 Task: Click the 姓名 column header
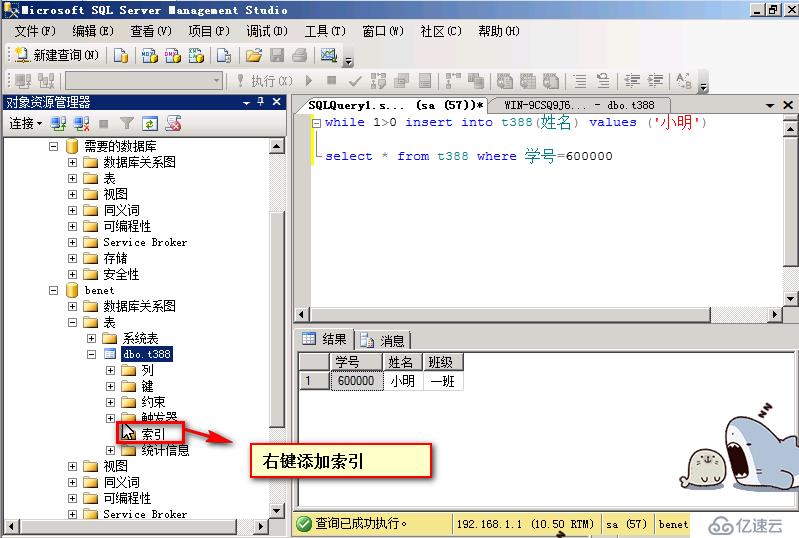pyautogui.click(x=403, y=362)
